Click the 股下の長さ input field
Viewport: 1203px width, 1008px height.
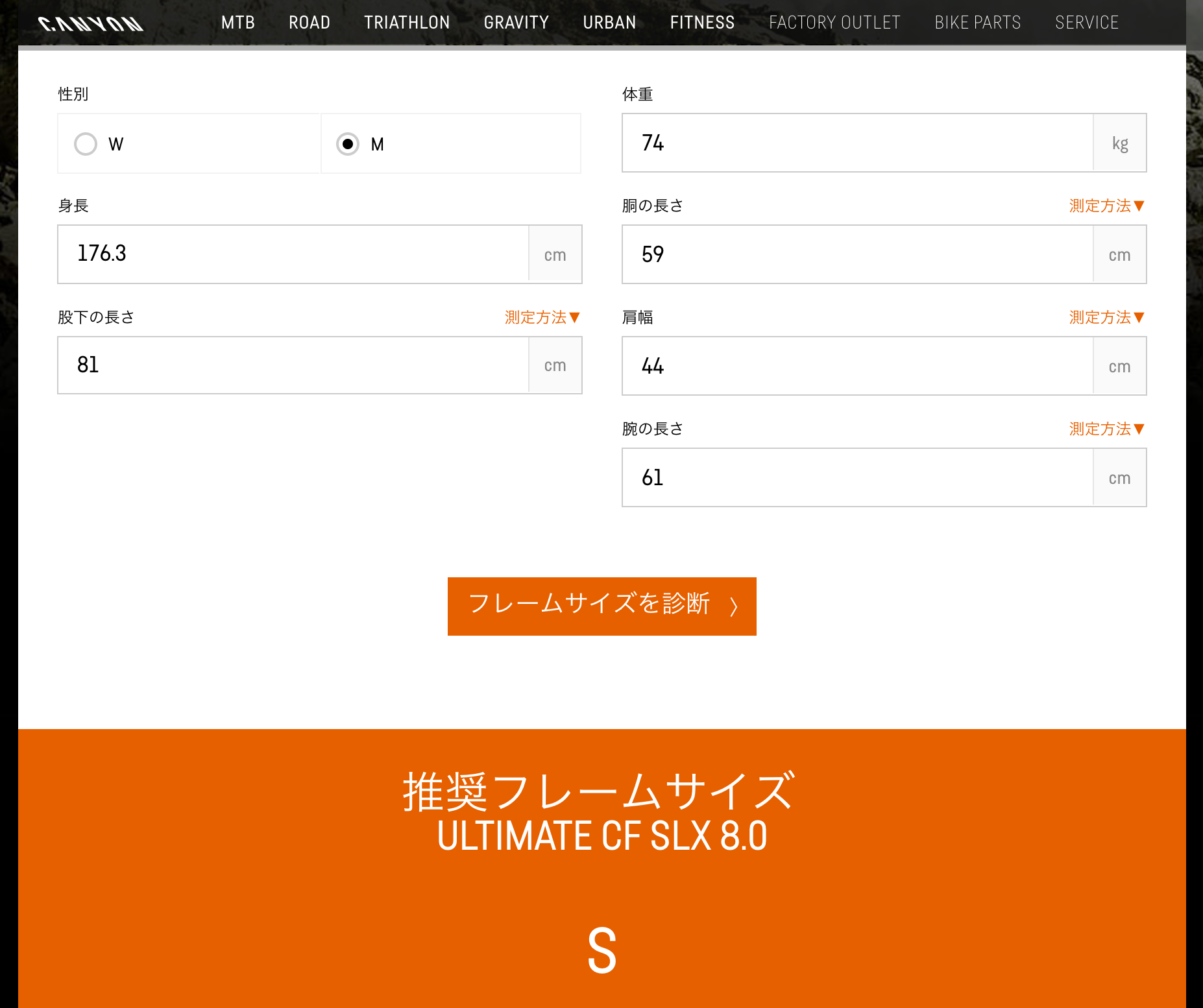click(x=293, y=365)
